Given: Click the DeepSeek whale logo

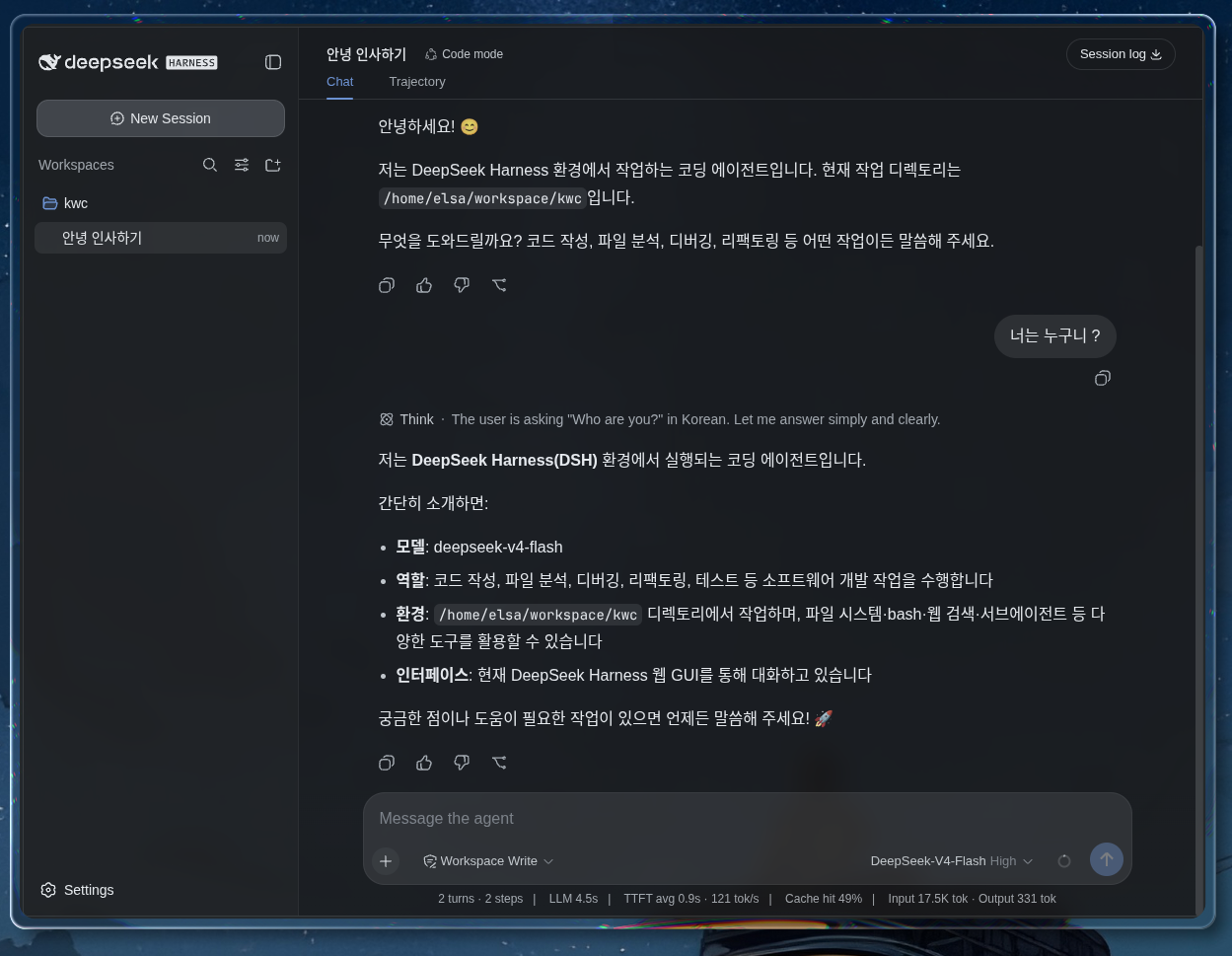Looking at the screenshot, I should (x=49, y=62).
